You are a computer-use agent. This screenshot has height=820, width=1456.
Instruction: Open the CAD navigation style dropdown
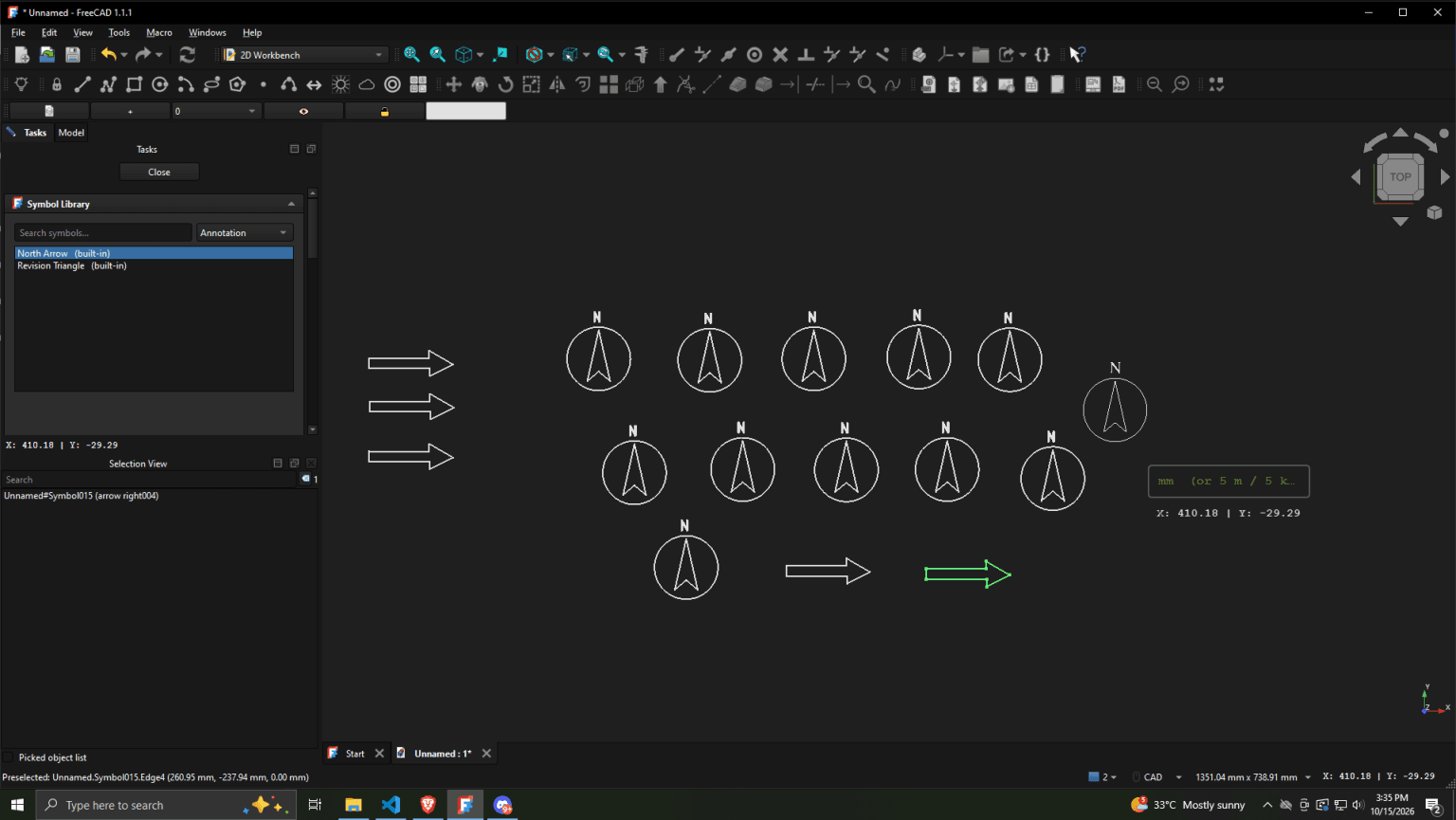click(x=1161, y=777)
